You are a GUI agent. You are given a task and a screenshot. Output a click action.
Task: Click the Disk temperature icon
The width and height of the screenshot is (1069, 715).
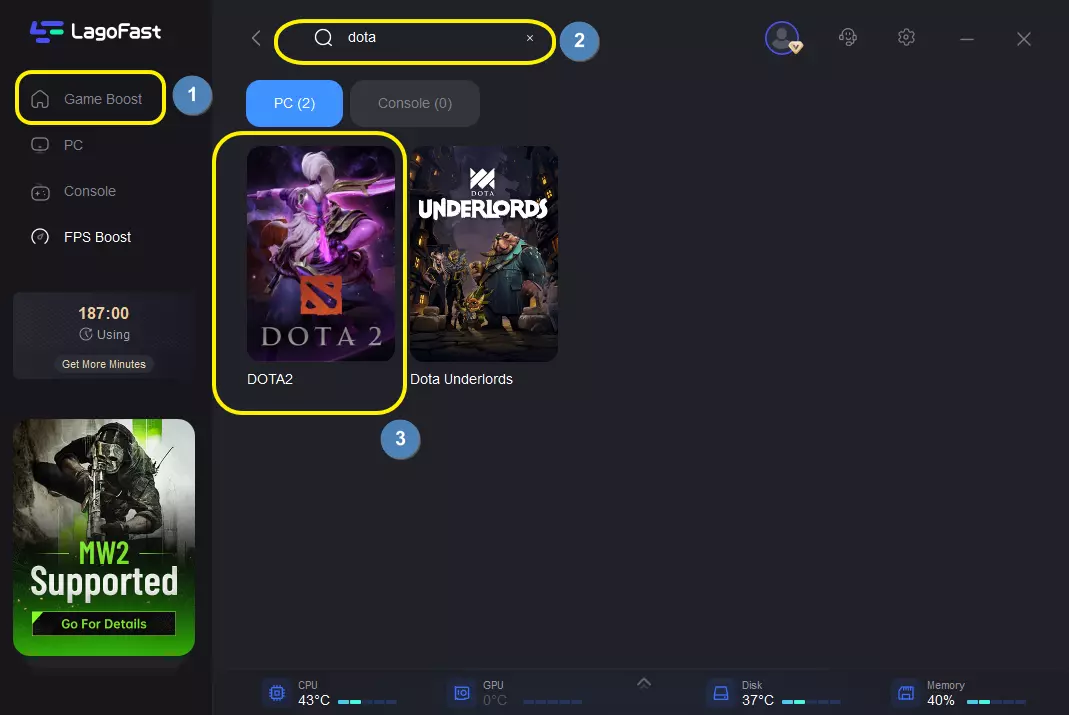tap(719, 693)
